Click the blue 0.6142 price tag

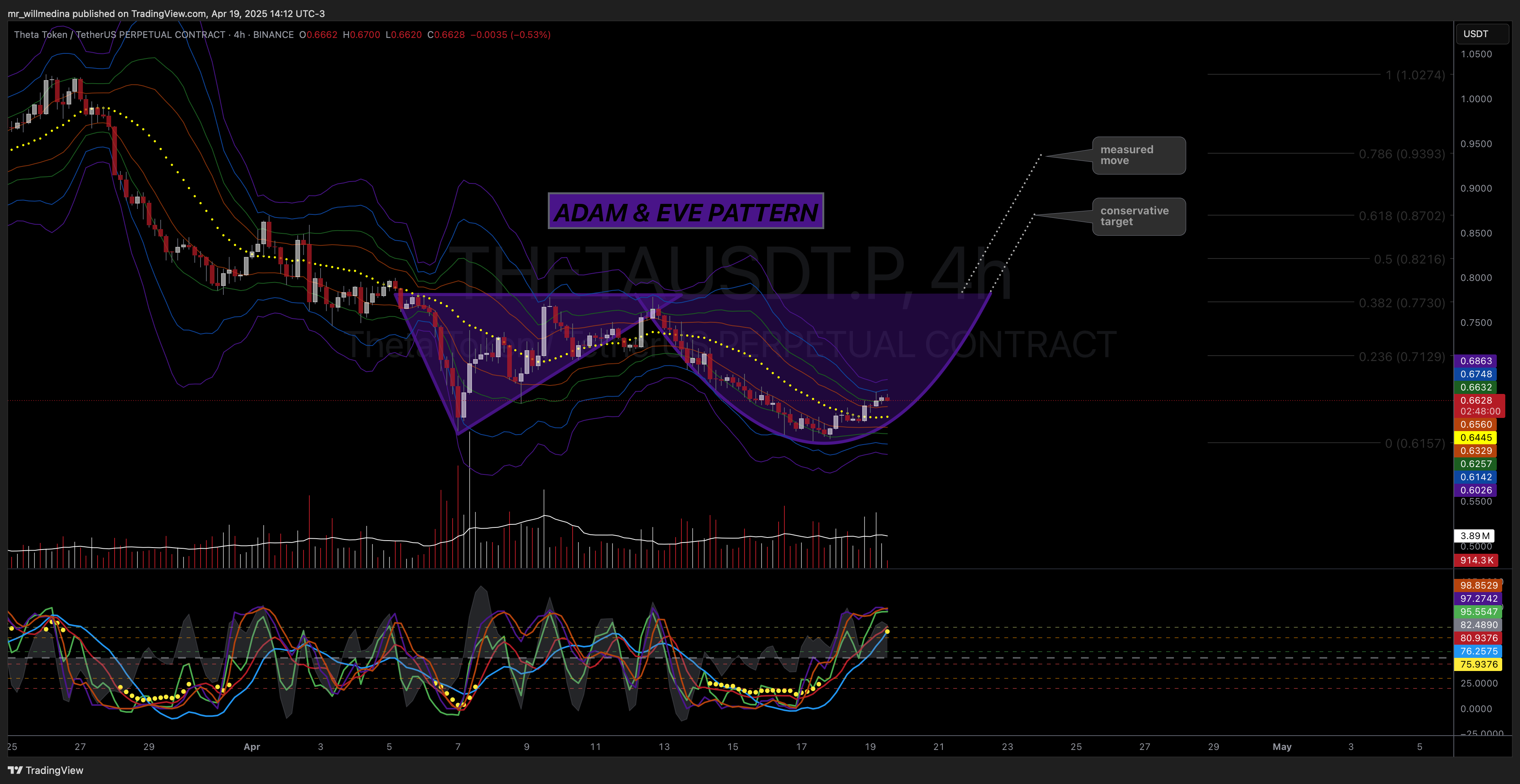1476,477
